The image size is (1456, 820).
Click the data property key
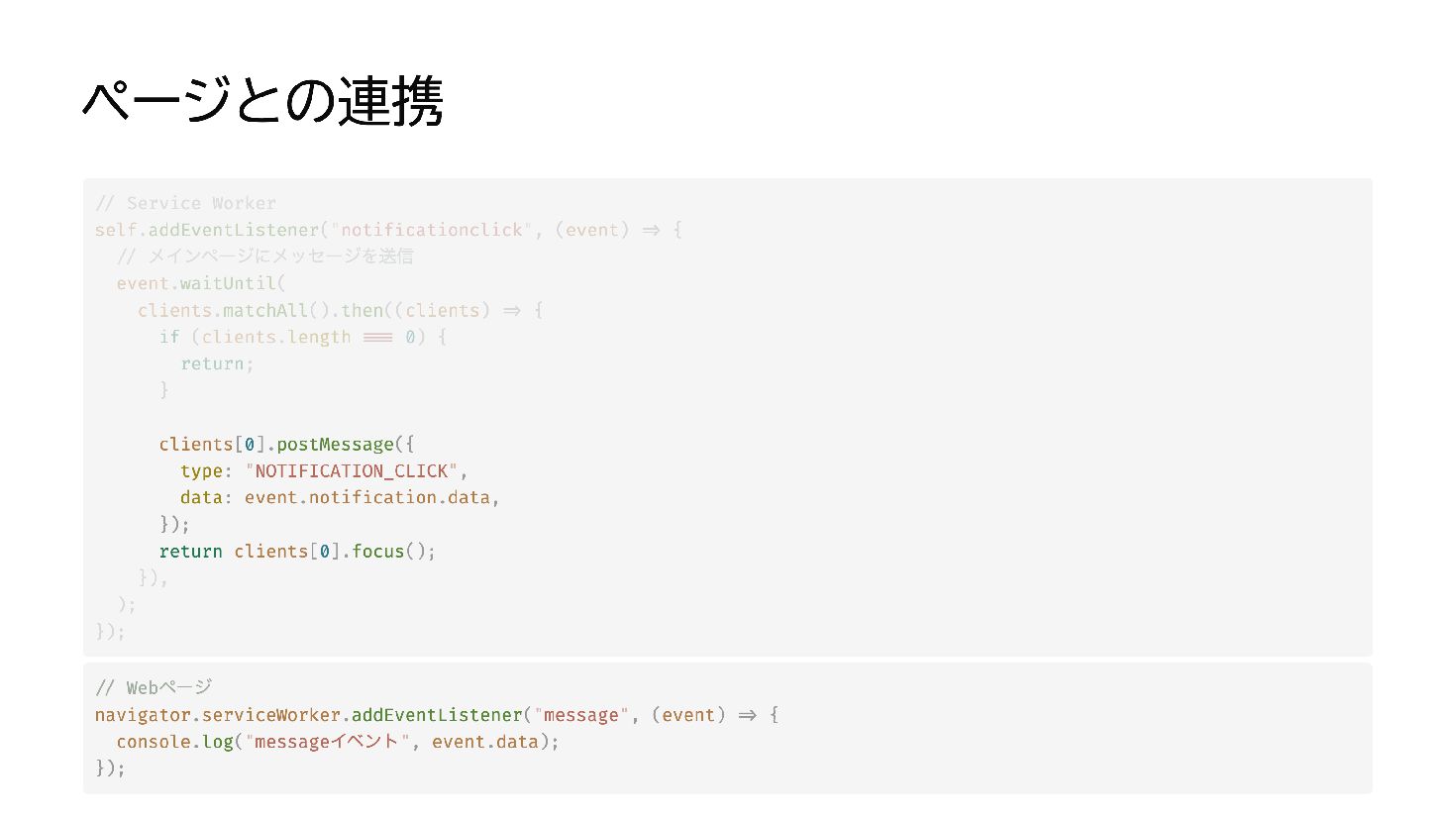point(201,498)
